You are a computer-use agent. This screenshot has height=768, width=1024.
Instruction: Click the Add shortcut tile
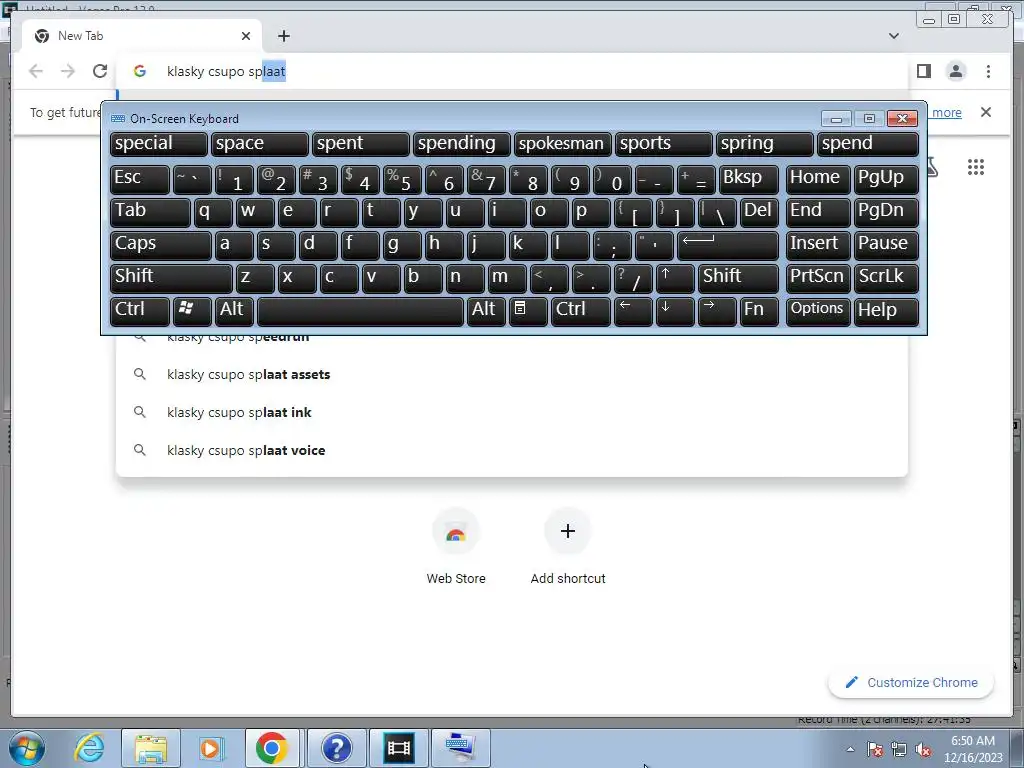[568, 547]
